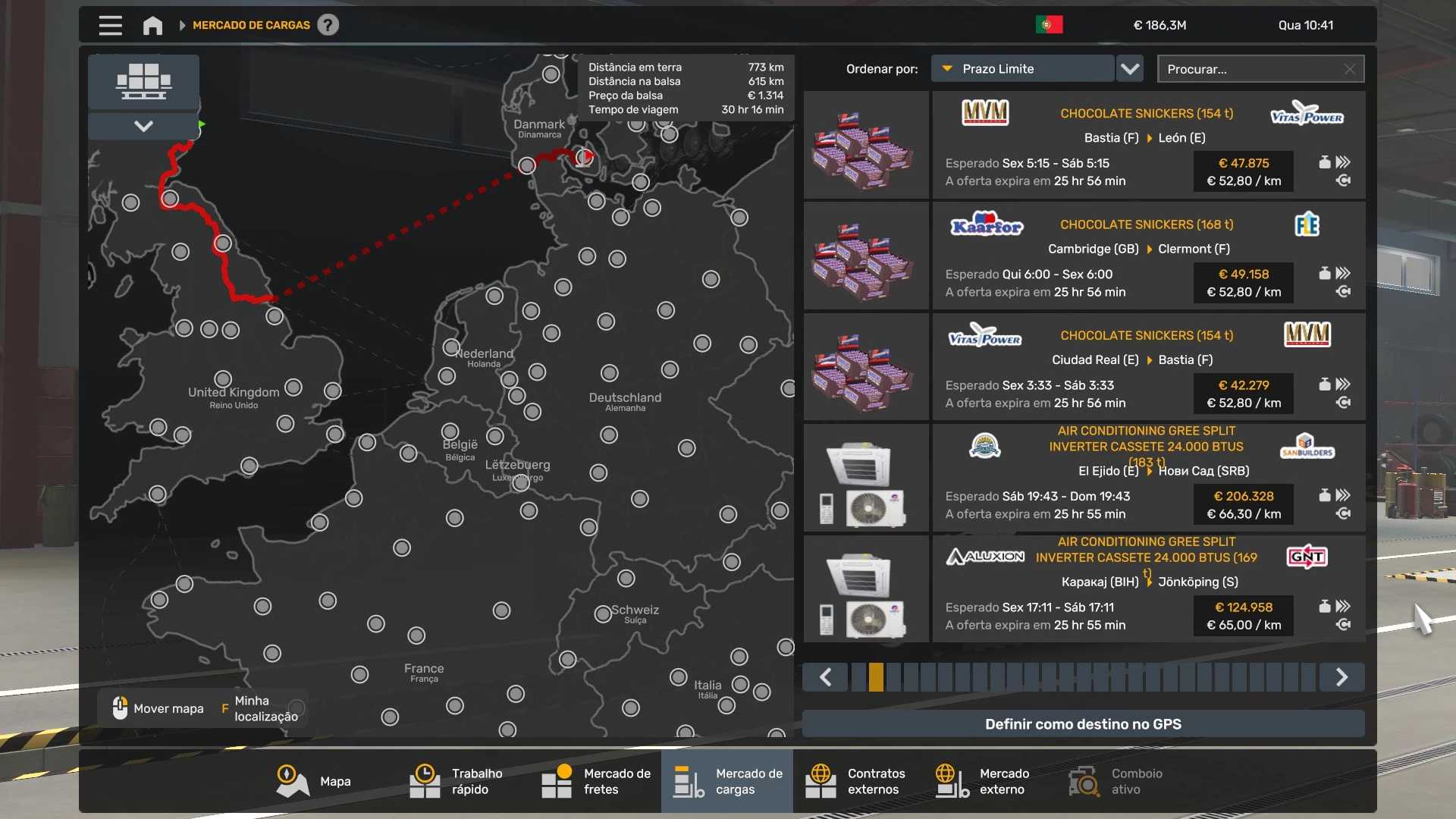The width and height of the screenshot is (1456, 819).
Task: Select the El Ejido air conditioning job thumbnail
Action: tap(866, 479)
